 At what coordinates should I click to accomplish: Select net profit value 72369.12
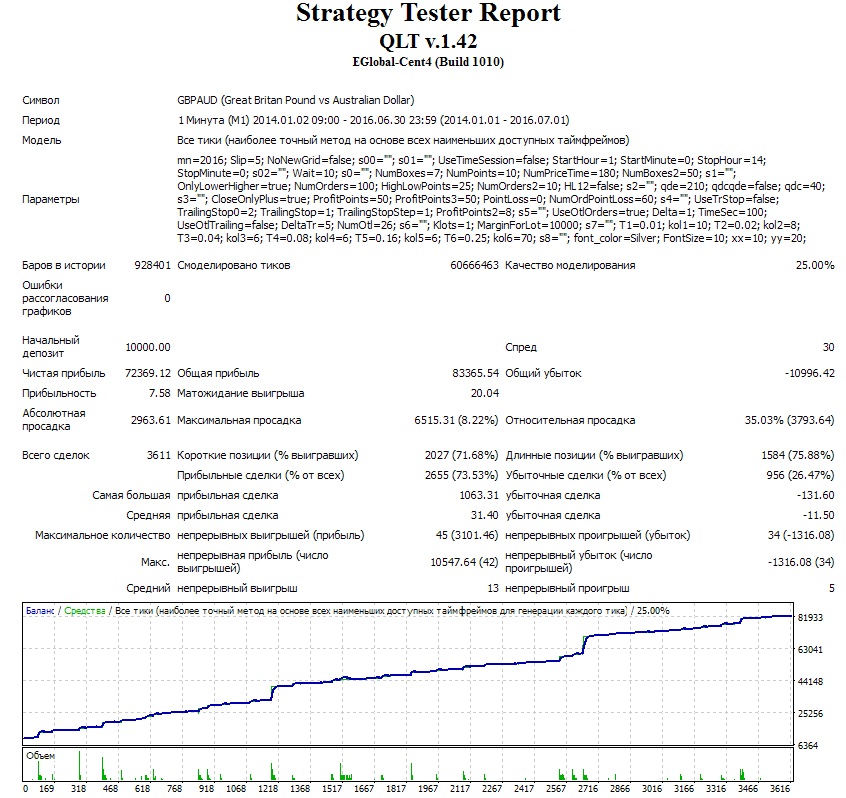pyautogui.click(x=148, y=373)
